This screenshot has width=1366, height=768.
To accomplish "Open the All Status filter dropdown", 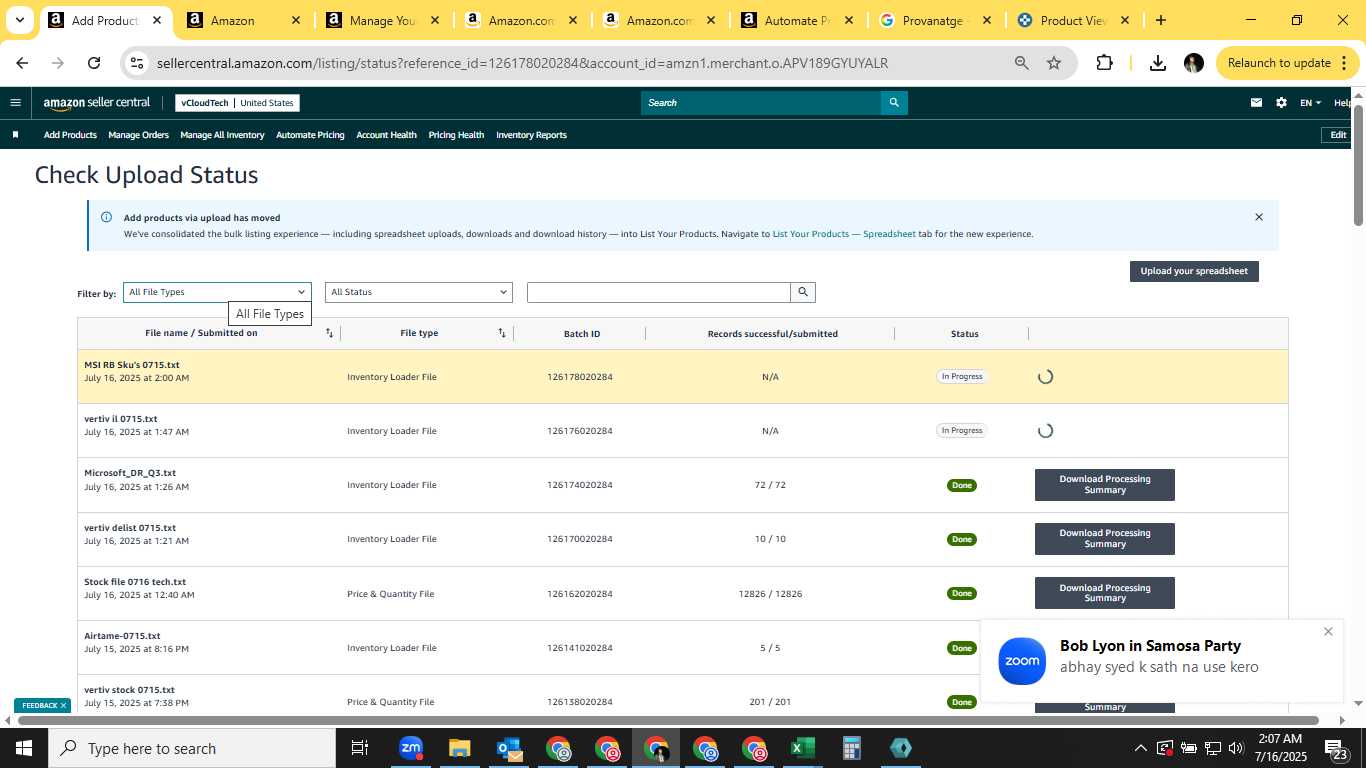I will [x=419, y=292].
